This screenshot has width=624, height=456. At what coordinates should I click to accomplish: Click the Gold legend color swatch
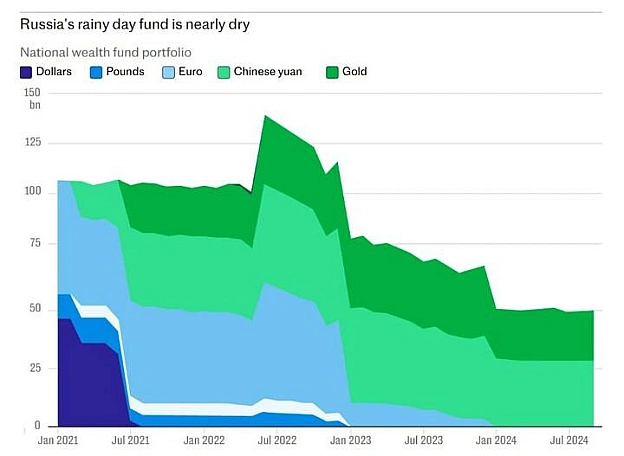click(x=332, y=72)
